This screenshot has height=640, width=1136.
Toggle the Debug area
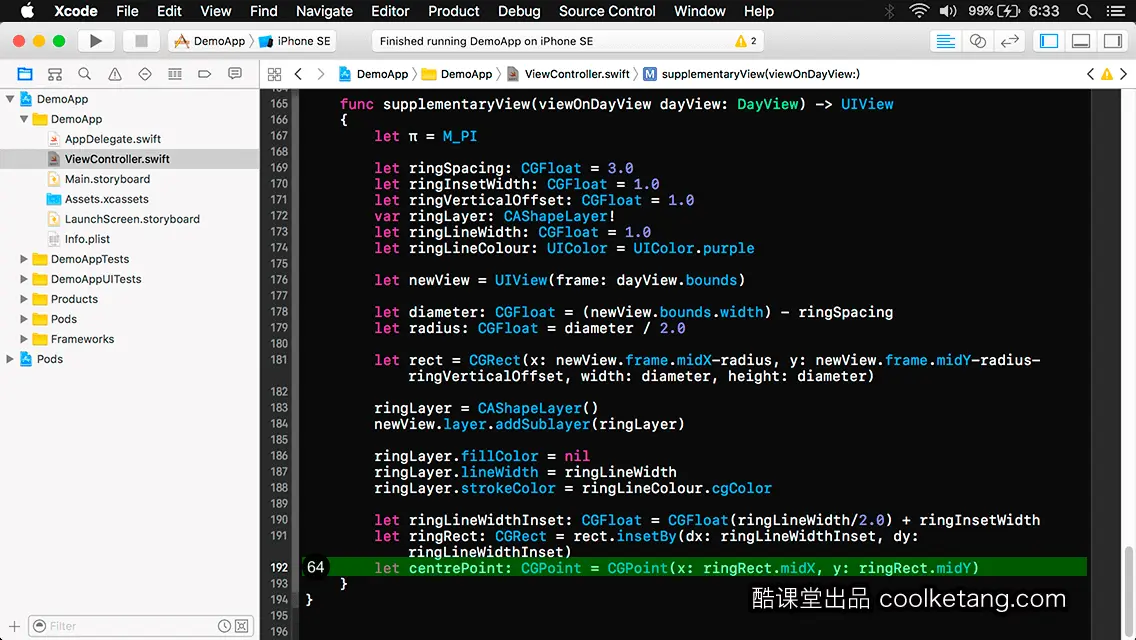coord(1081,41)
